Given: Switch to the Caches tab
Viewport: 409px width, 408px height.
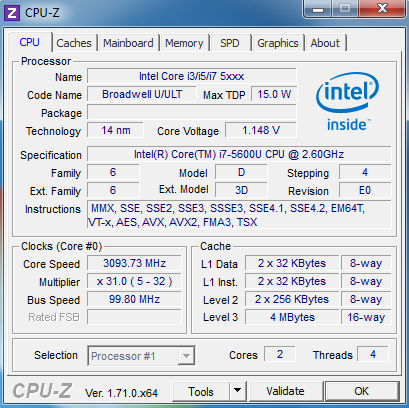Looking at the screenshot, I should pos(74,43).
